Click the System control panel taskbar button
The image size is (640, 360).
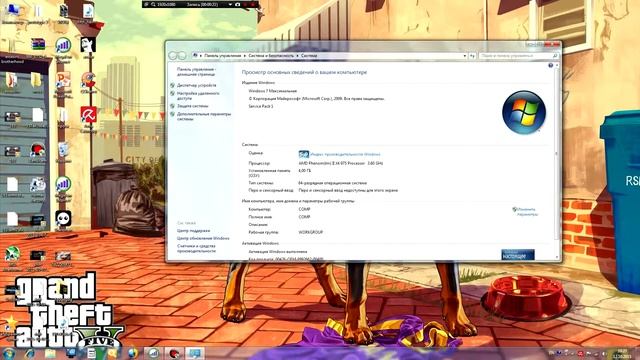(x=195, y=353)
